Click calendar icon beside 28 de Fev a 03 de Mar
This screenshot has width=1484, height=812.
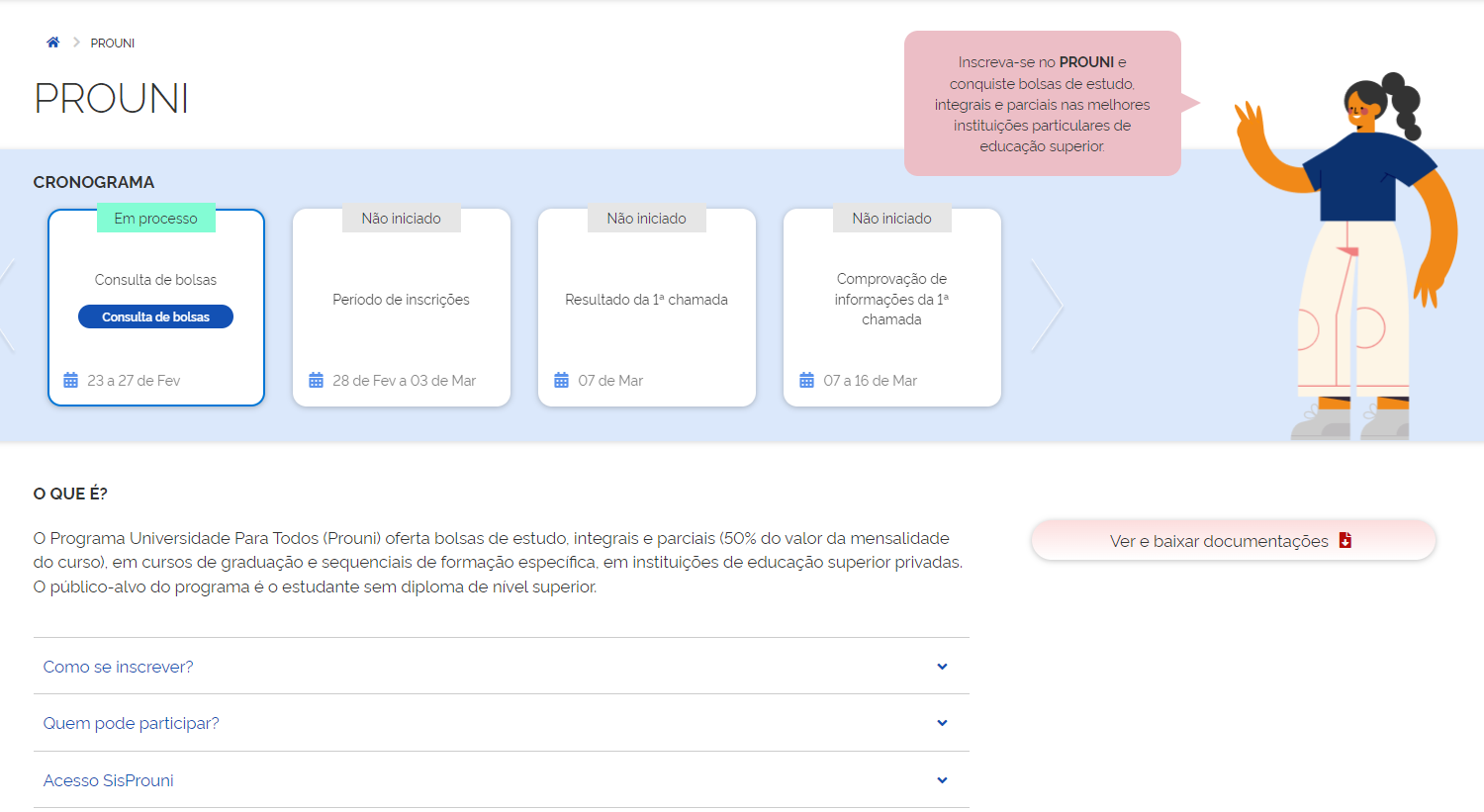pos(316,381)
